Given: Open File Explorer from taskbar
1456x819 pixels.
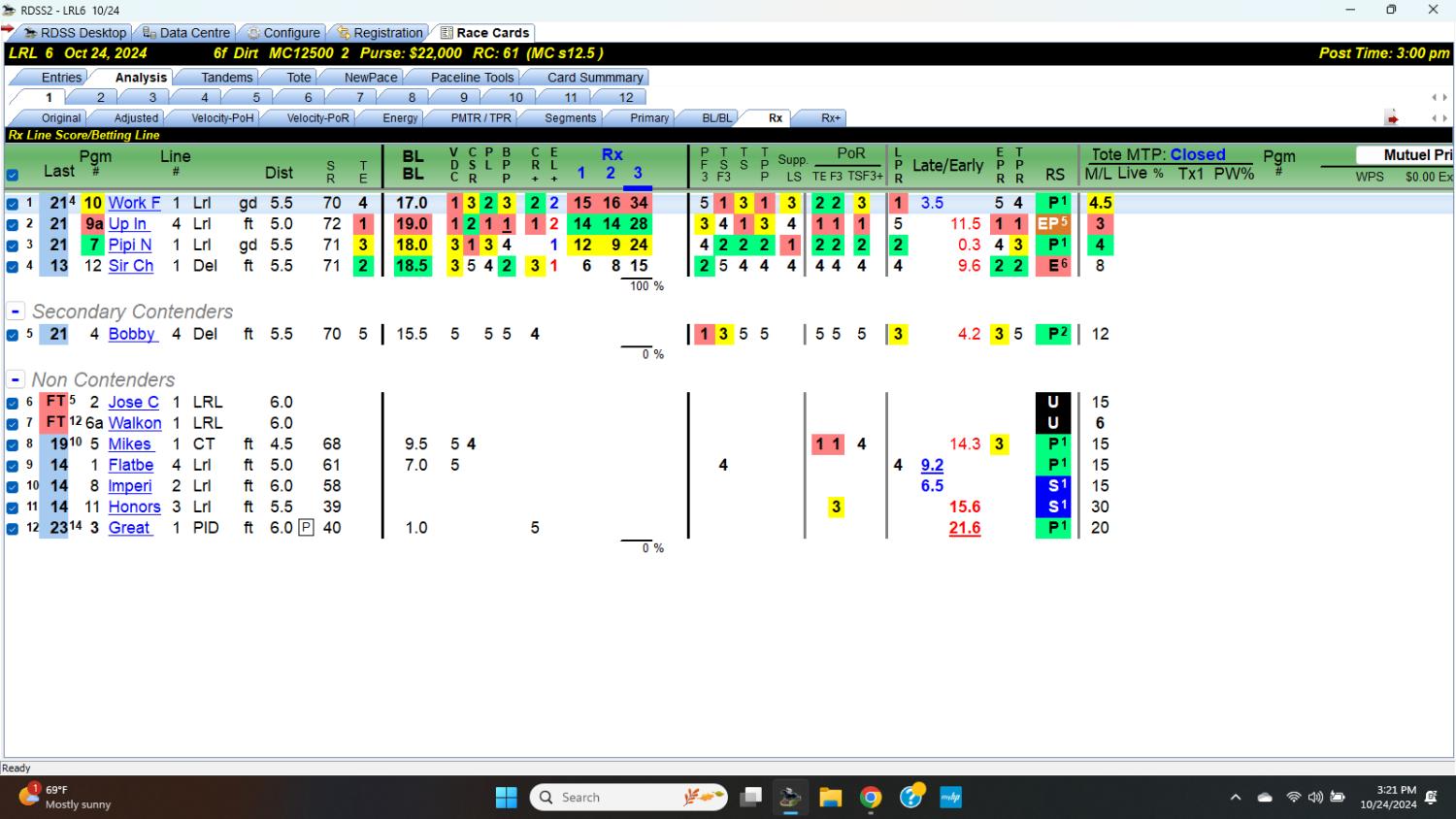Looking at the screenshot, I should pyautogui.click(x=830, y=797).
